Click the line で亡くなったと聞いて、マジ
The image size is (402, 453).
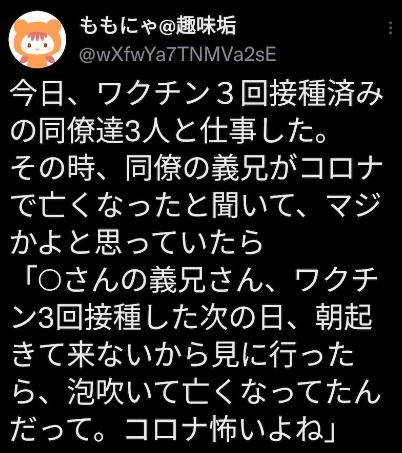(198, 206)
